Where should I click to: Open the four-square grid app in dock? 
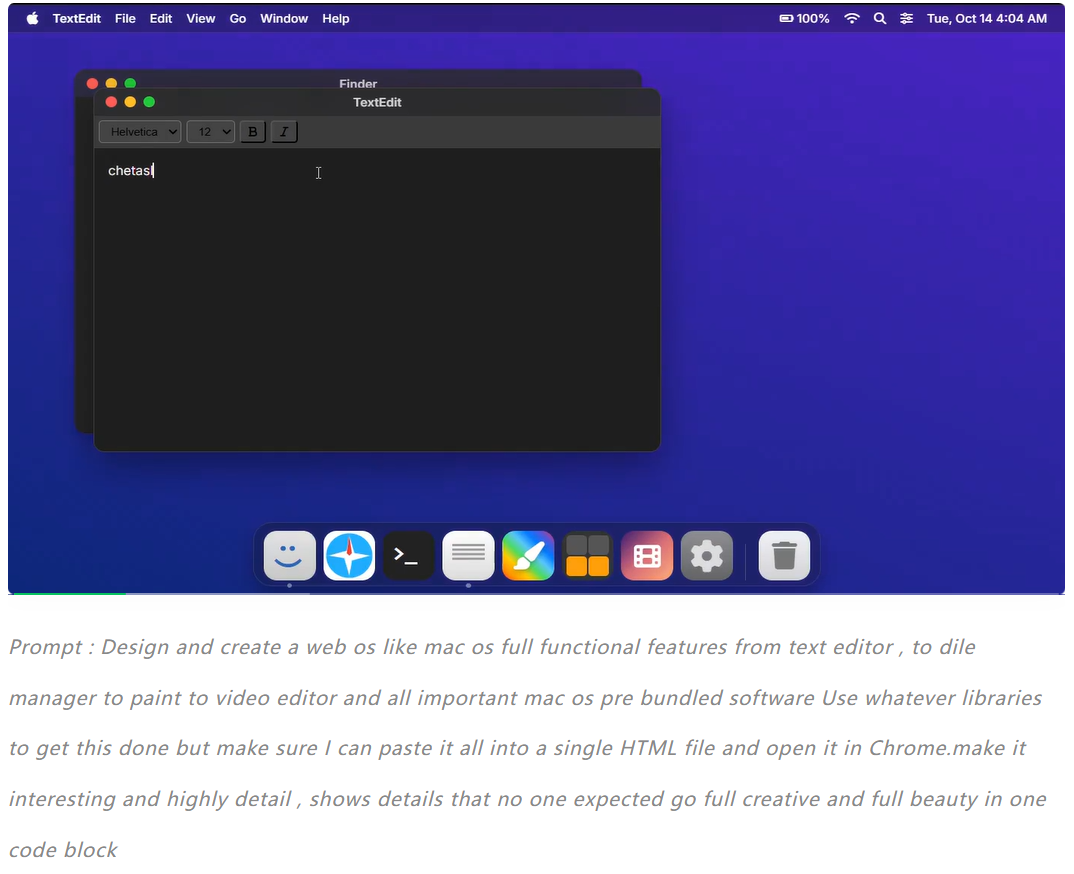point(587,556)
